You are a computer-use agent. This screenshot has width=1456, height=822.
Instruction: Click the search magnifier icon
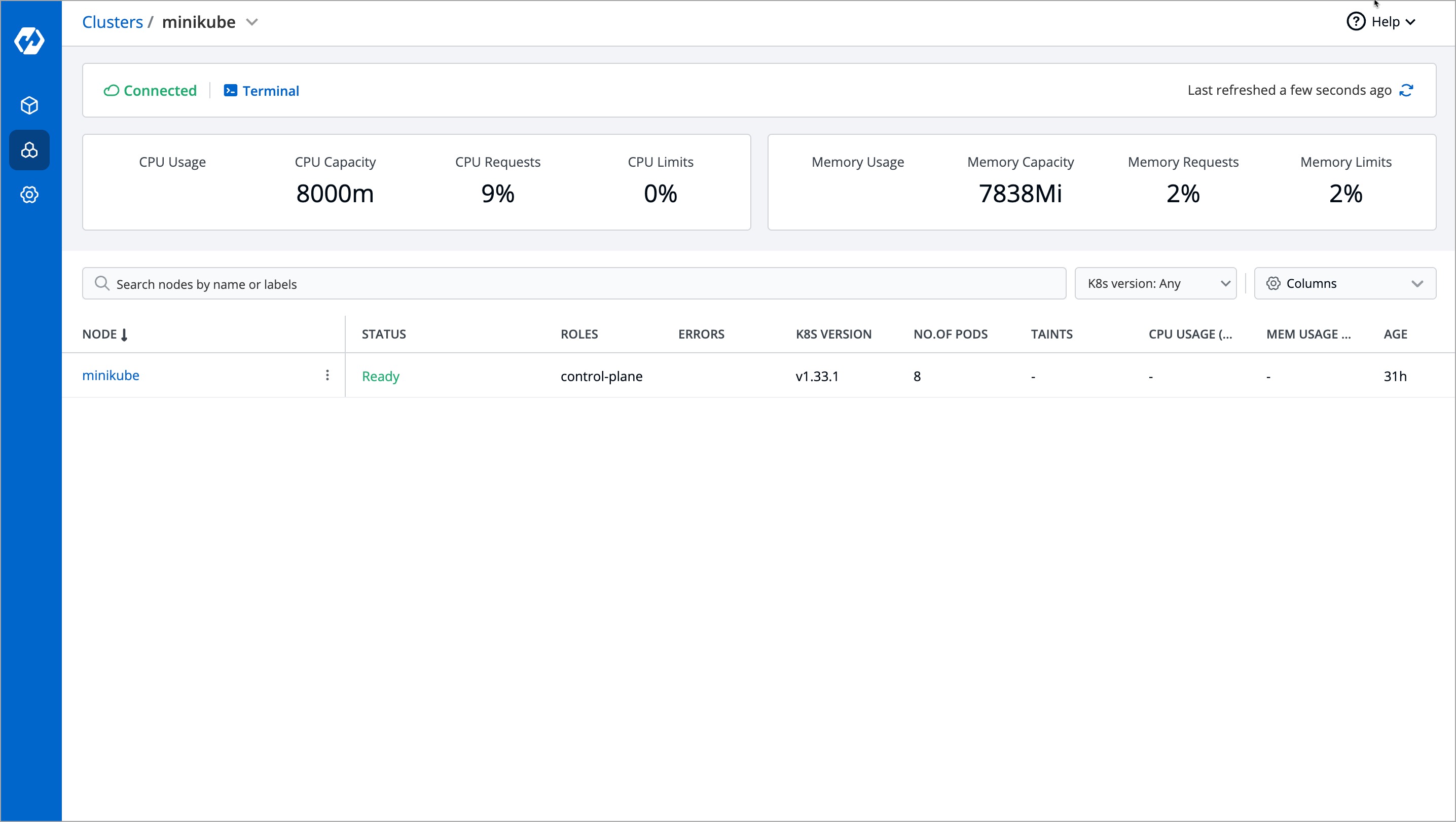102,284
